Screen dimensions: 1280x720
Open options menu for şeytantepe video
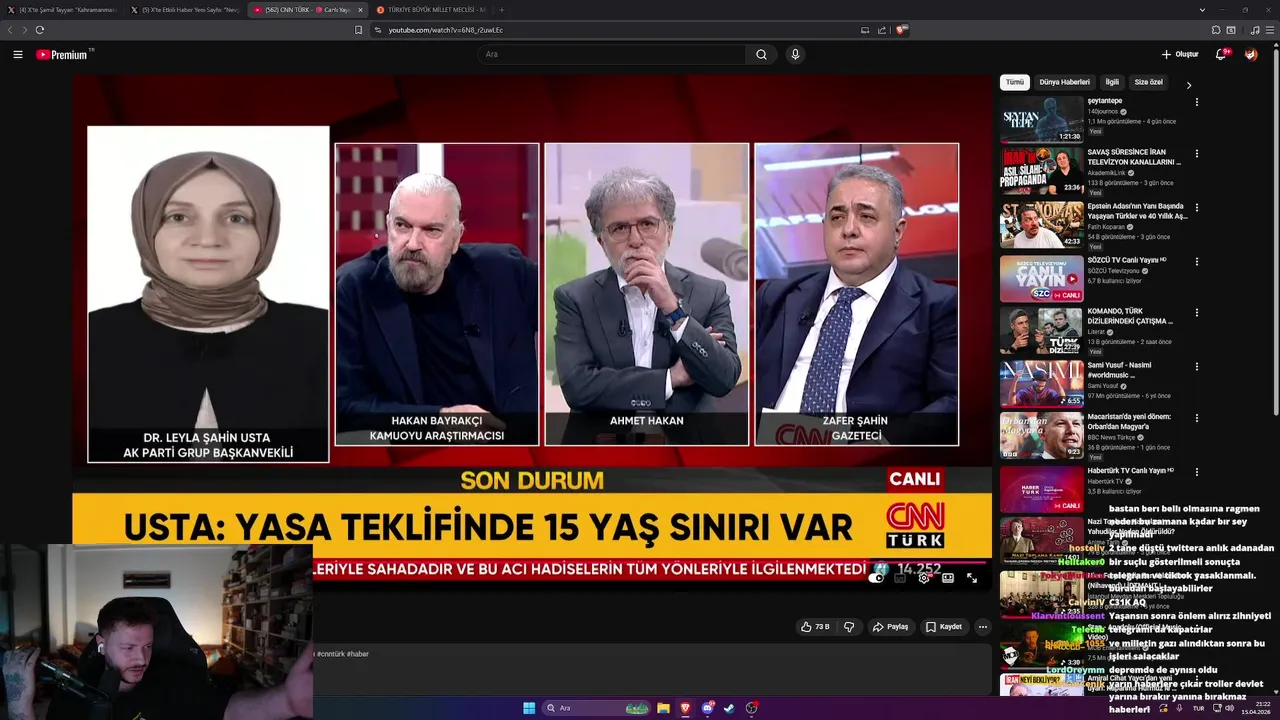1196,102
